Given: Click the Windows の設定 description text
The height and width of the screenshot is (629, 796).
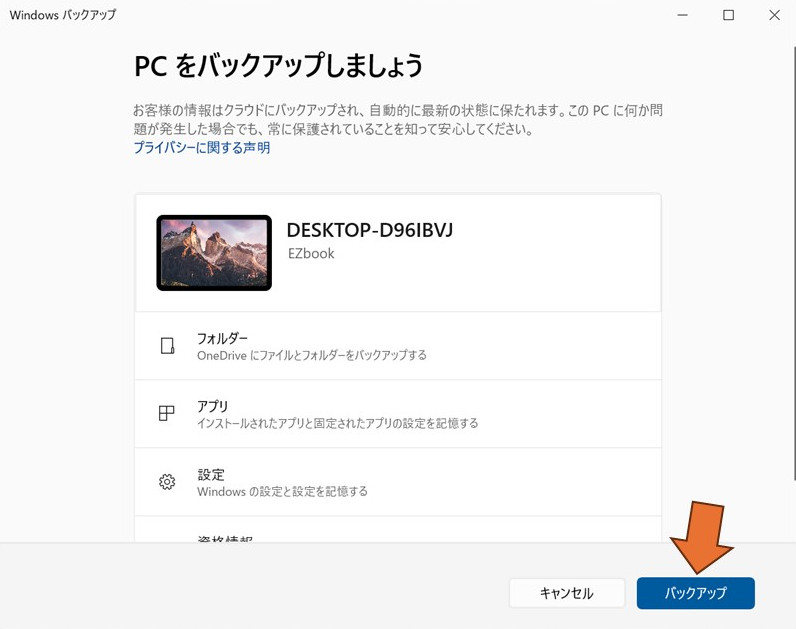Looking at the screenshot, I should [282, 491].
